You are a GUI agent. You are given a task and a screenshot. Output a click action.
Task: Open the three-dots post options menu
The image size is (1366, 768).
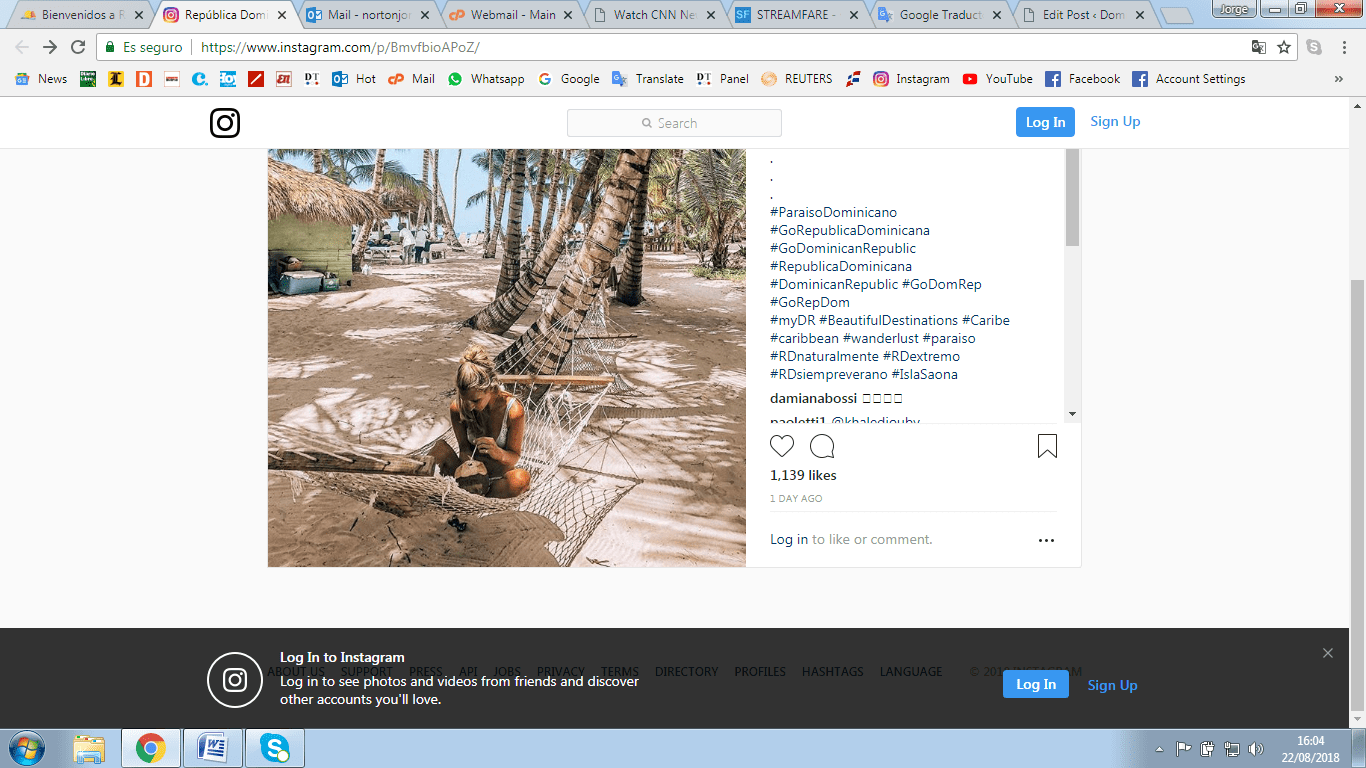click(x=1046, y=540)
